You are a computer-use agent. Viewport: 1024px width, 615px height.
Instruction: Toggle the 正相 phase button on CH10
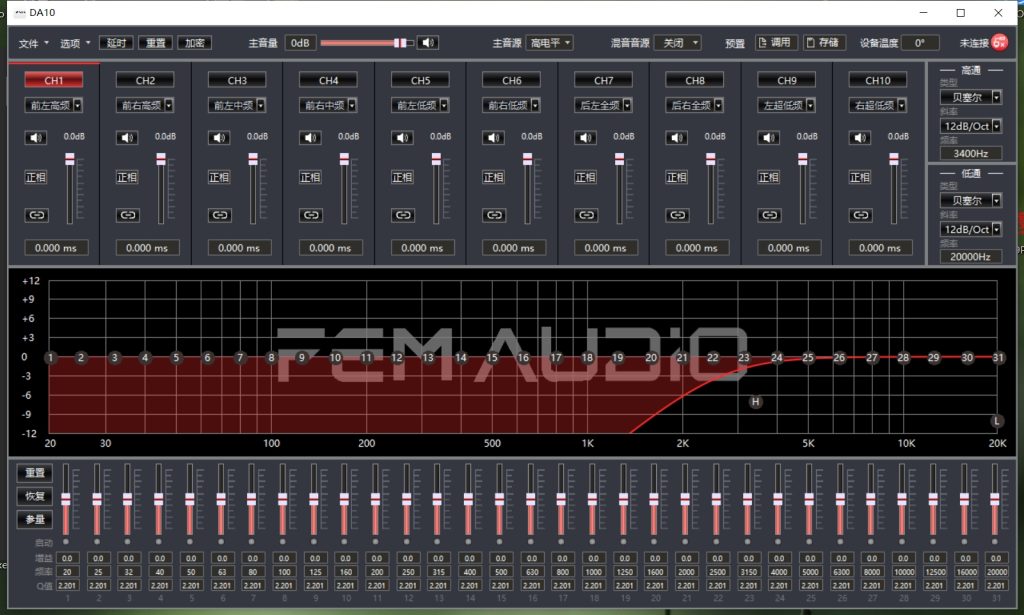(x=861, y=177)
